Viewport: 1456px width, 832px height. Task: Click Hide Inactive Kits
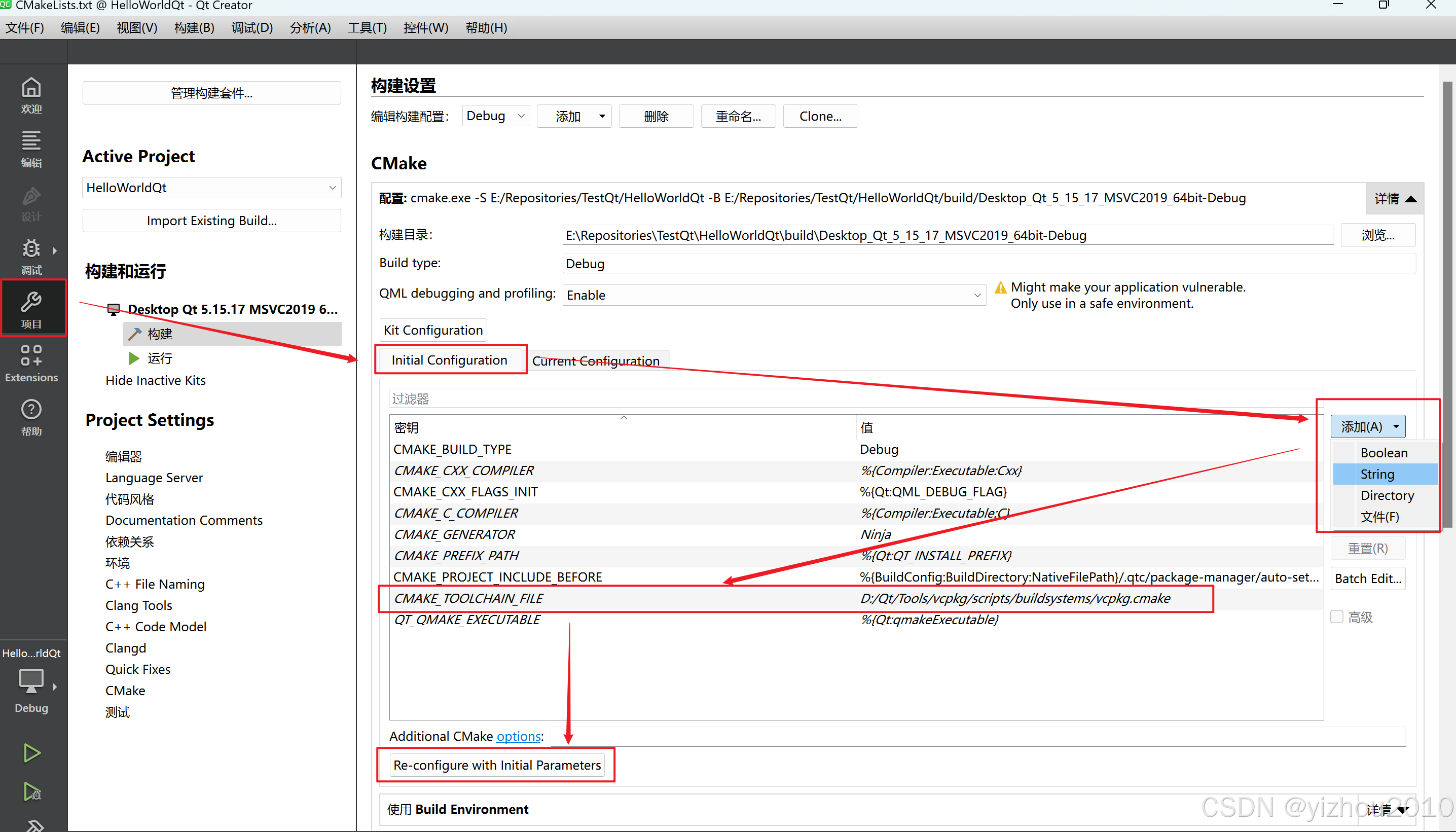(155, 380)
